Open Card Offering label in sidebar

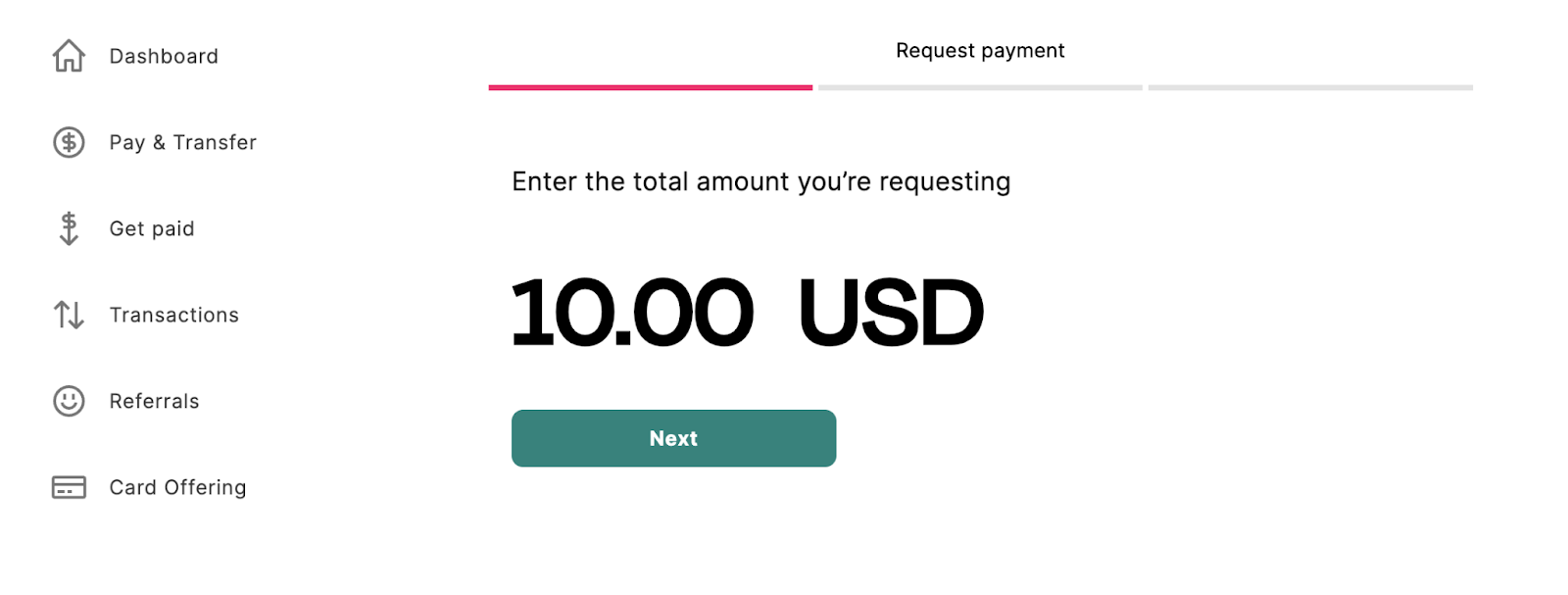(178, 487)
